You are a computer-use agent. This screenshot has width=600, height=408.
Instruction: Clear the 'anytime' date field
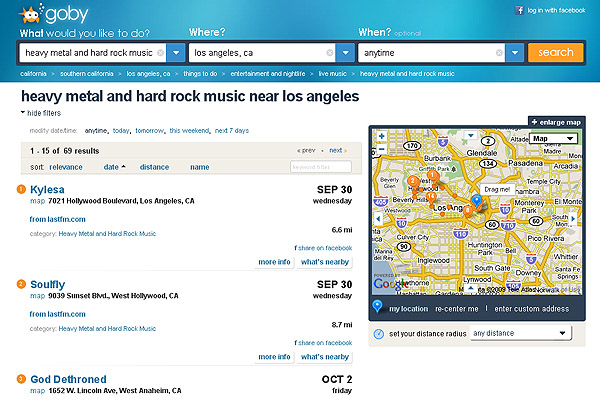(x=499, y=53)
